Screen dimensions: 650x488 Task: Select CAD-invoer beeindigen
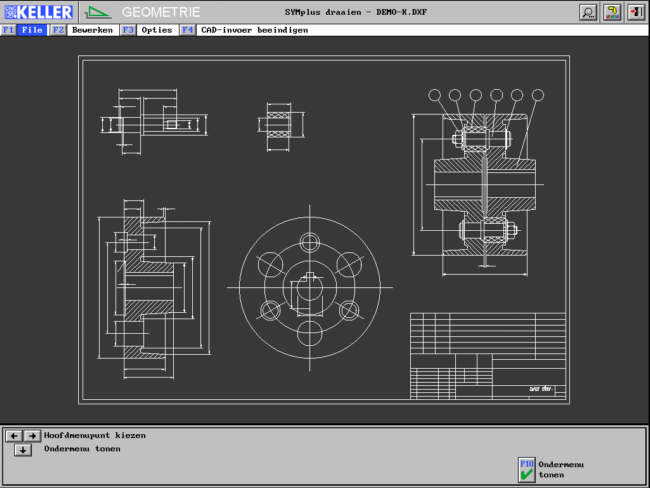[x=254, y=30]
